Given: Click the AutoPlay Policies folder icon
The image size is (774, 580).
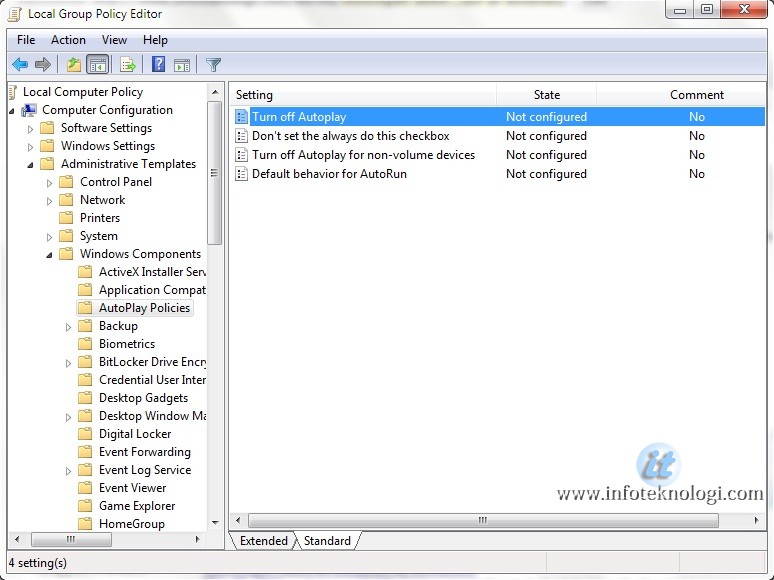Looking at the screenshot, I should tap(85, 308).
